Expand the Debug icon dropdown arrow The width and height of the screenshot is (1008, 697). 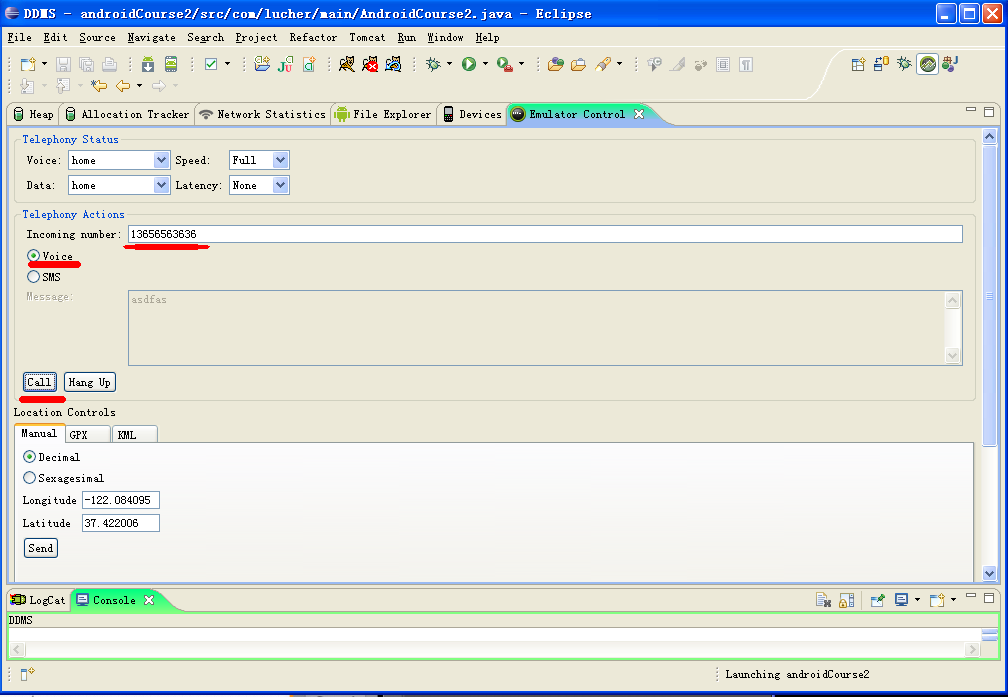(449, 64)
